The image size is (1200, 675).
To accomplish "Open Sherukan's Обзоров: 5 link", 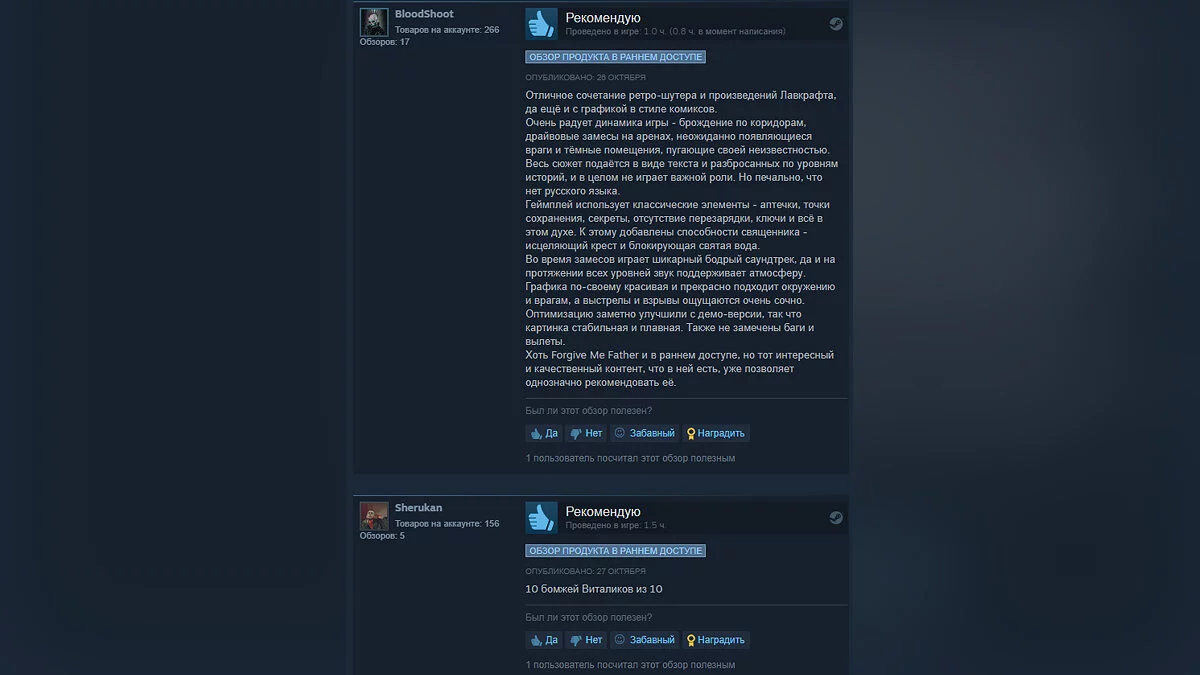I will 382,536.
